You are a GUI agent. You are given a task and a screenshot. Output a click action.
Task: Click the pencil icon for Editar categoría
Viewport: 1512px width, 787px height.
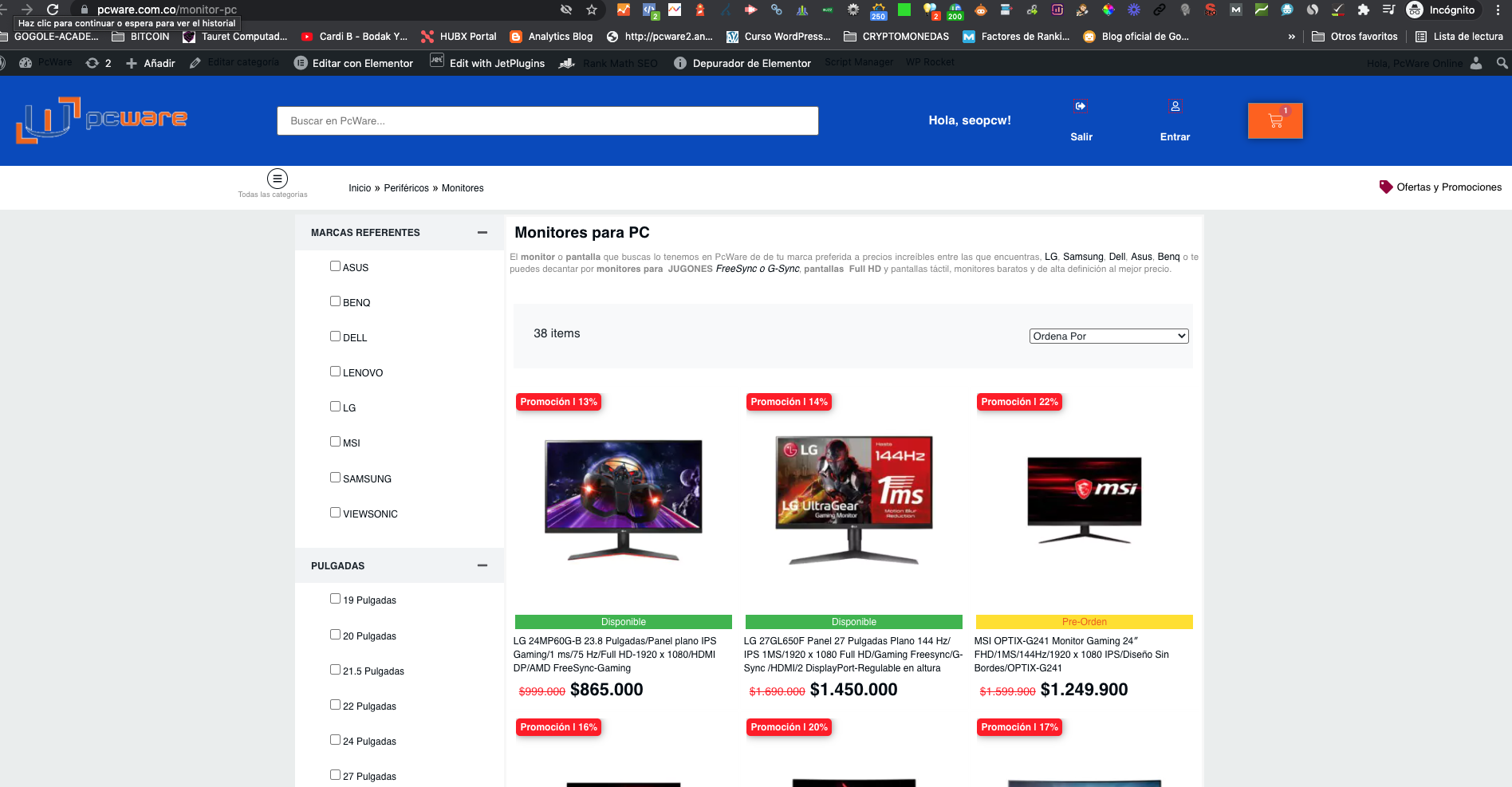pos(195,63)
